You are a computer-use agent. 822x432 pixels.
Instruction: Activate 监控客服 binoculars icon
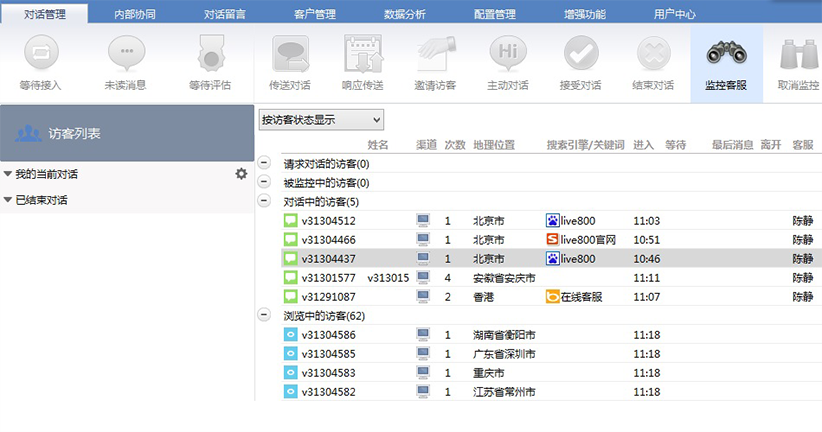click(726, 52)
